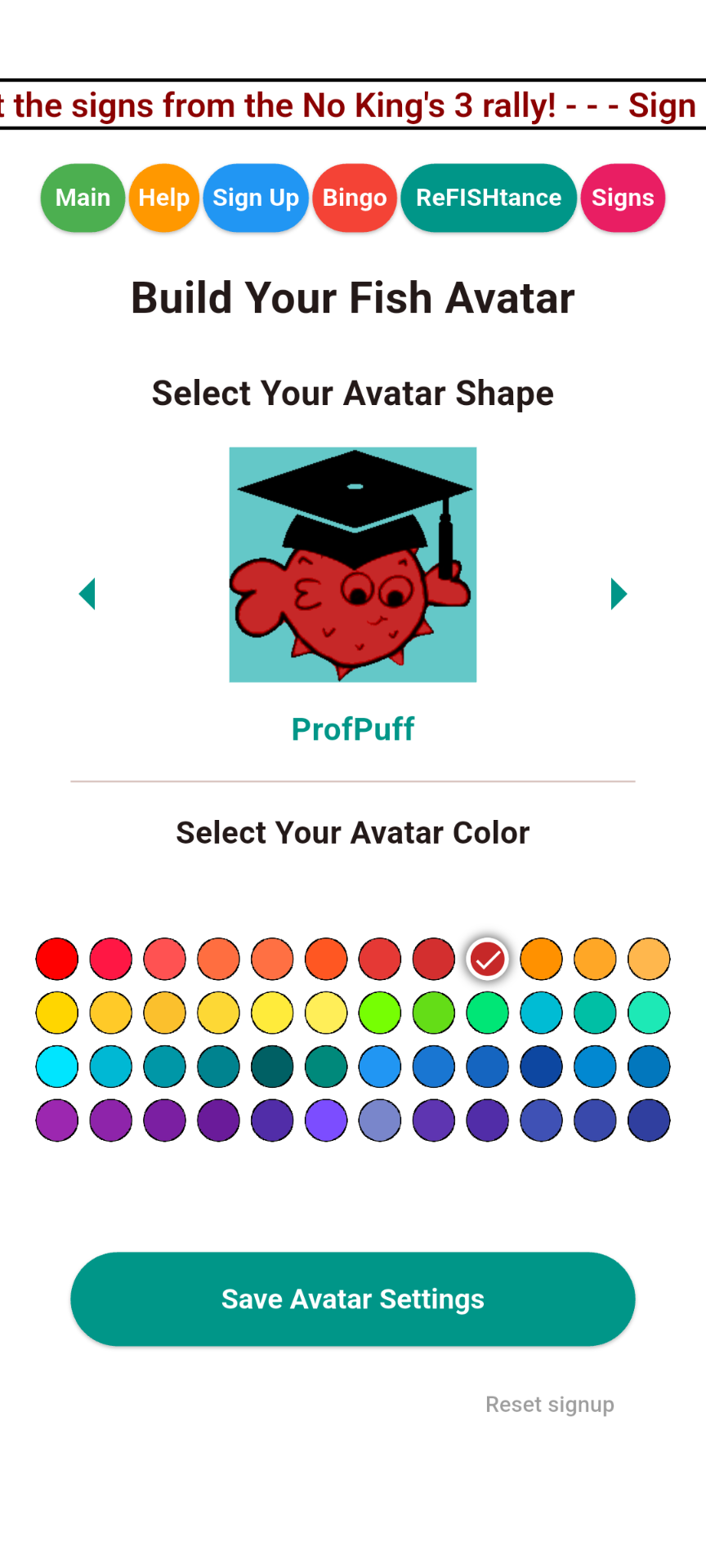Show the next avatar shape with right arrow
706x1568 pixels.
(619, 594)
